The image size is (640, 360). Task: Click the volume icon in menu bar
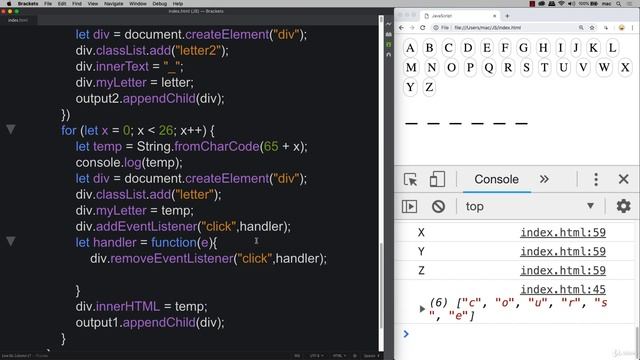571,4
